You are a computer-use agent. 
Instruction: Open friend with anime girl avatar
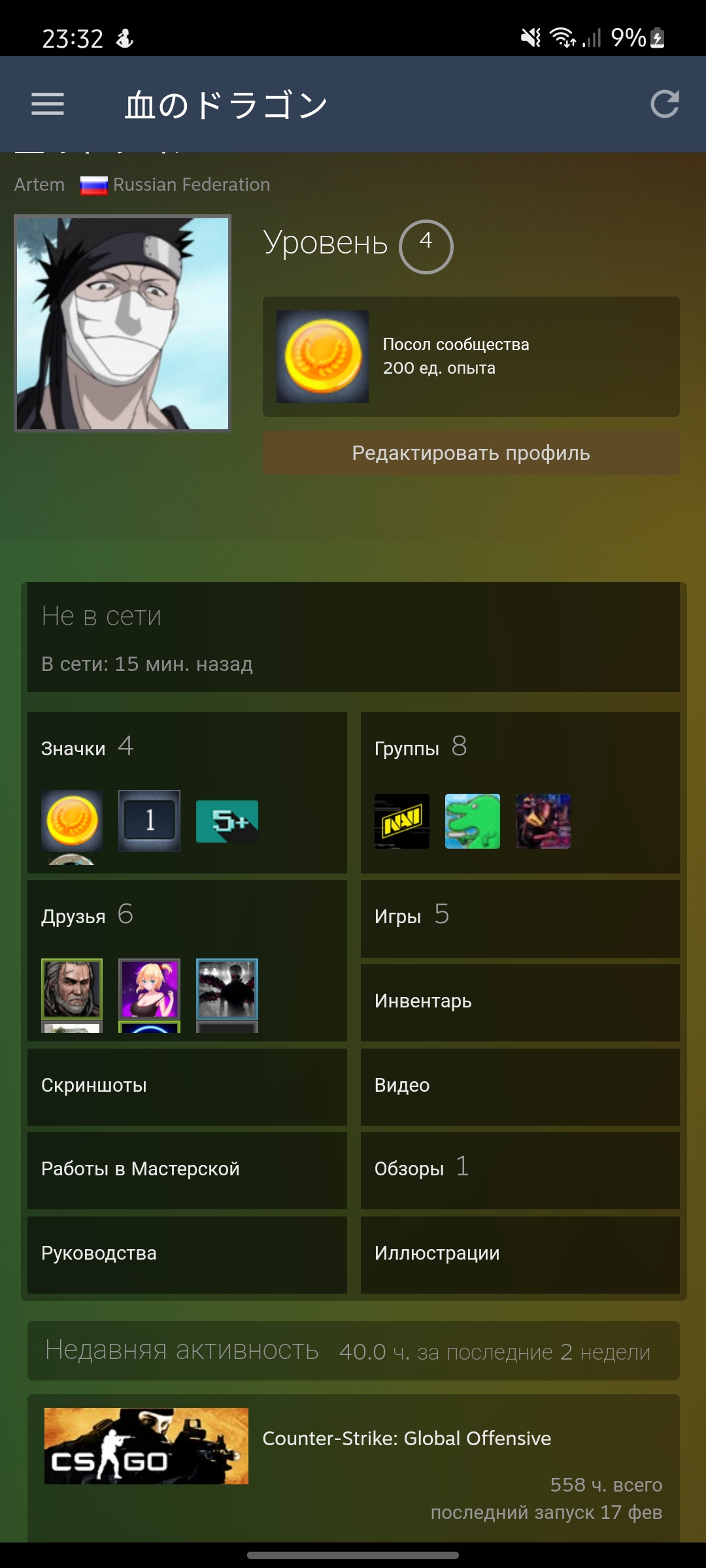[149, 988]
